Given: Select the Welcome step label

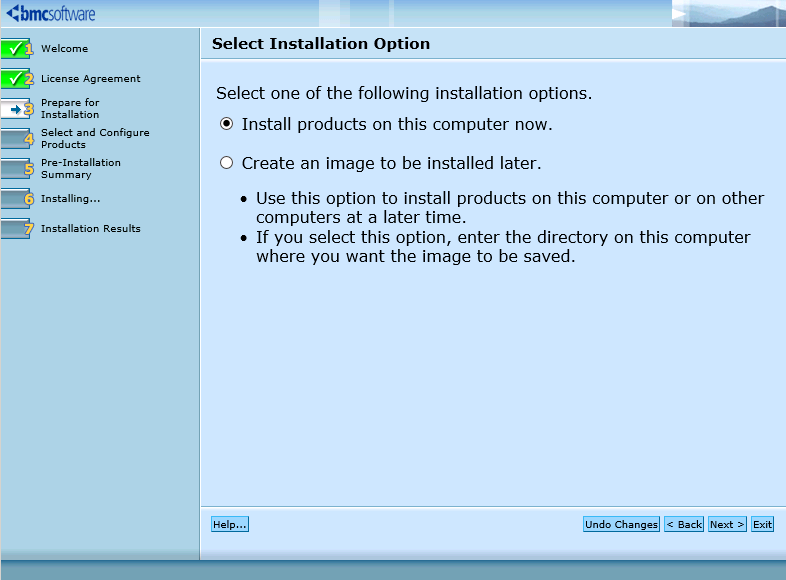Looking at the screenshot, I should (65, 49).
